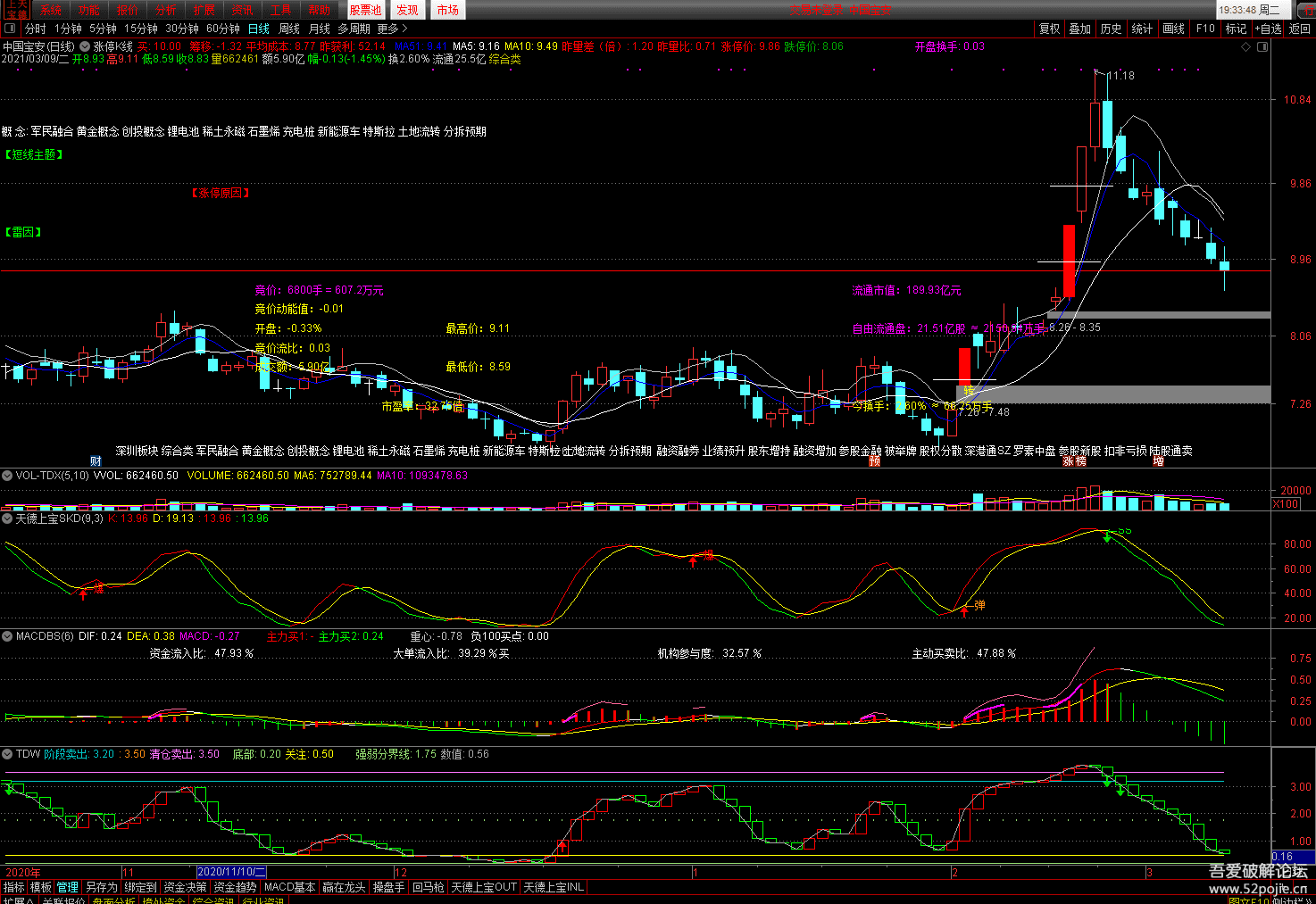1316x904 pixels.
Task: Click the 发现 button
Action: coord(407,10)
